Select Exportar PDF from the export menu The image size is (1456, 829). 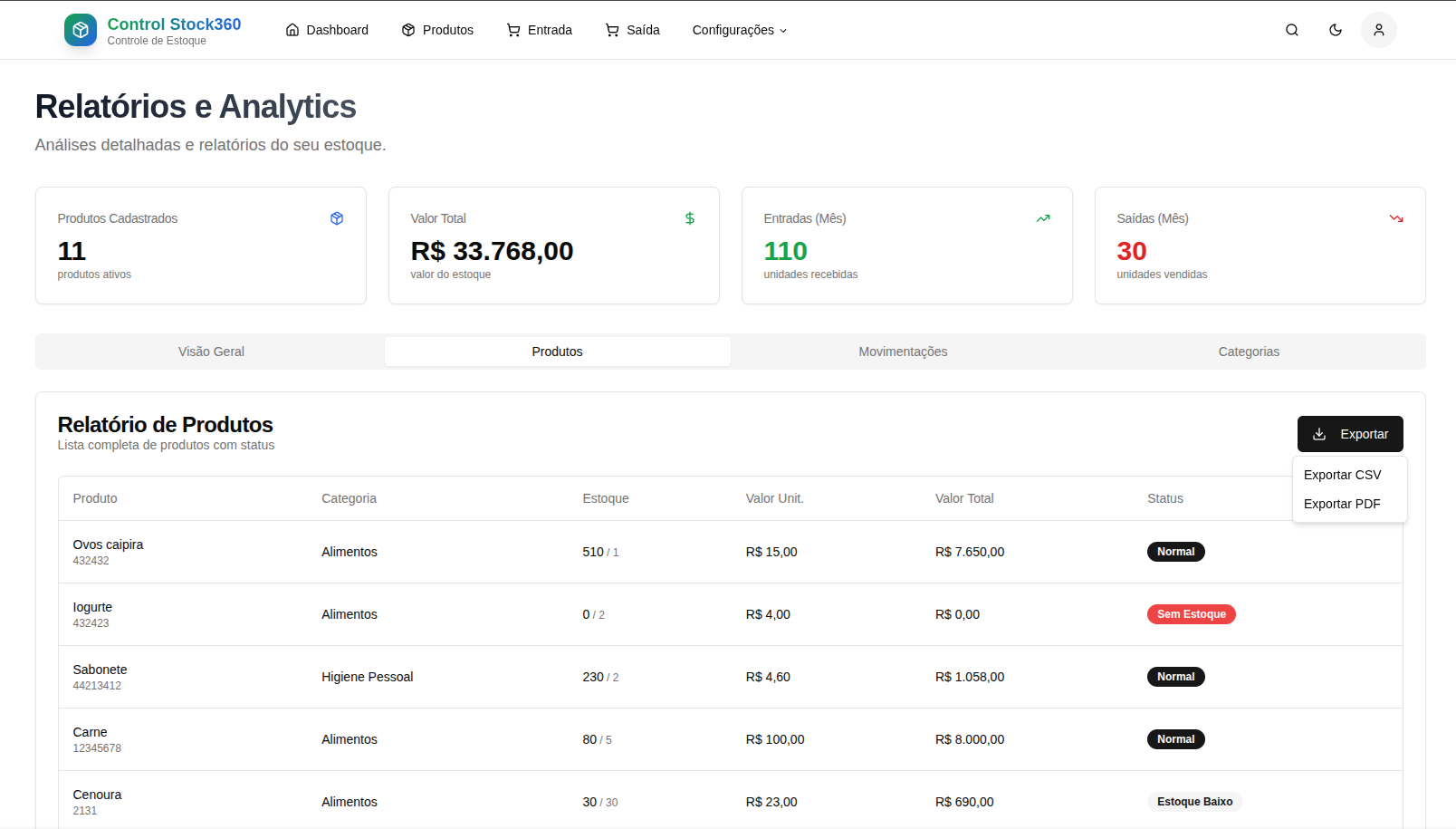pyautogui.click(x=1342, y=504)
